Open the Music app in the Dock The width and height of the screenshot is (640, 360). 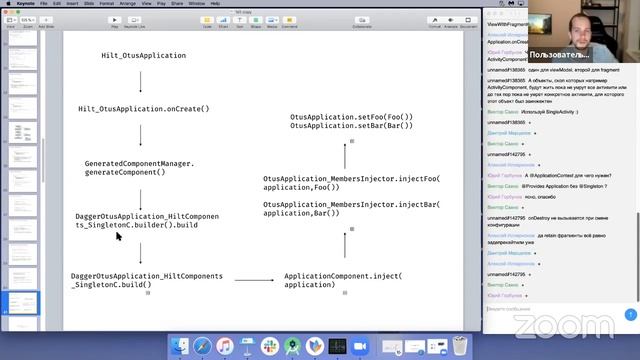(x=225, y=346)
